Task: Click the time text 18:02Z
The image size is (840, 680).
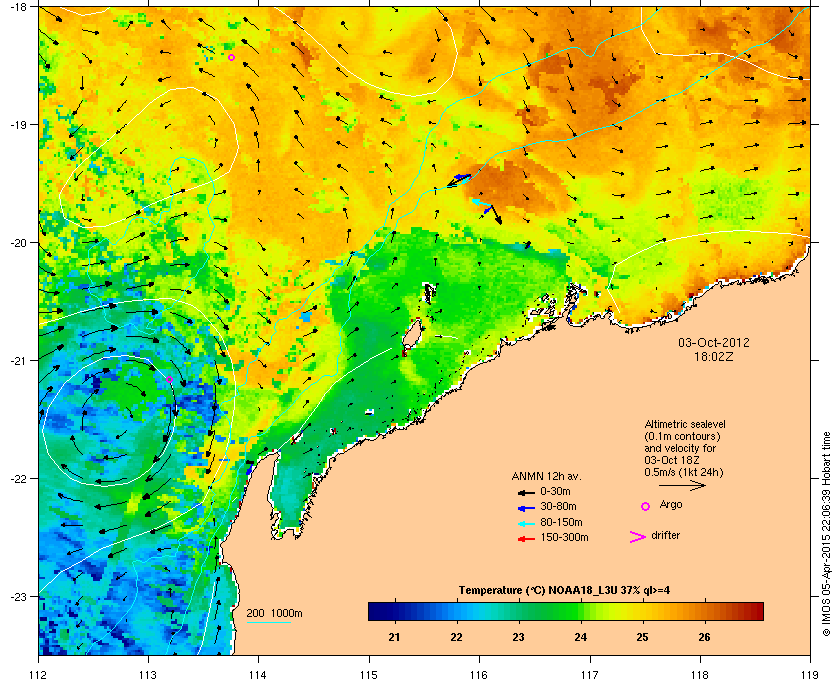Action: tap(714, 356)
